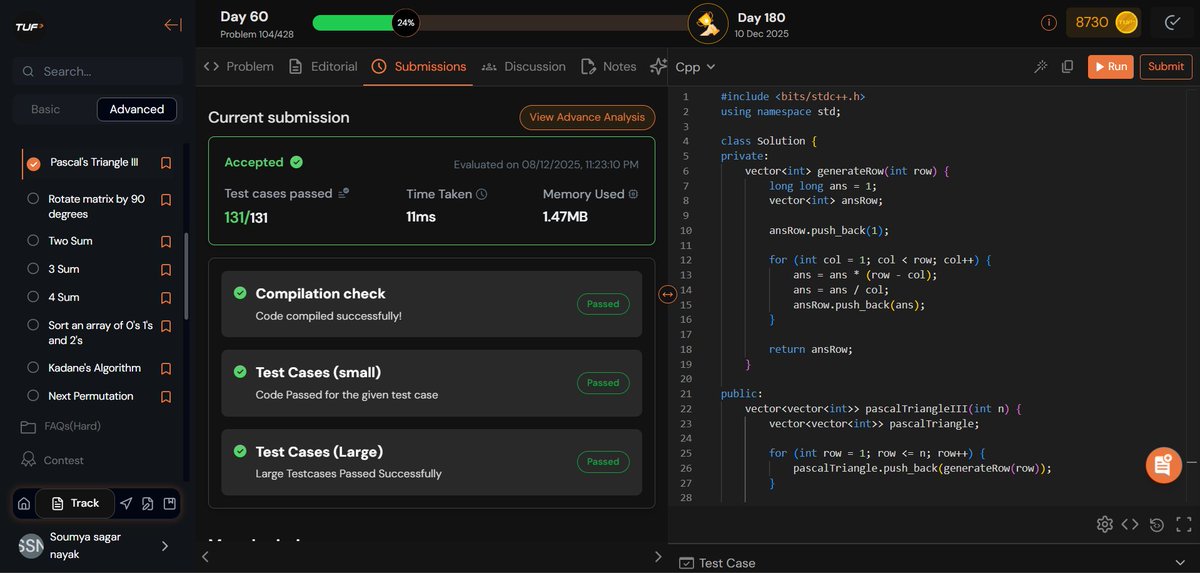
Task: Collapse the sidebar with the orange arrow icon
Action: (x=173, y=25)
